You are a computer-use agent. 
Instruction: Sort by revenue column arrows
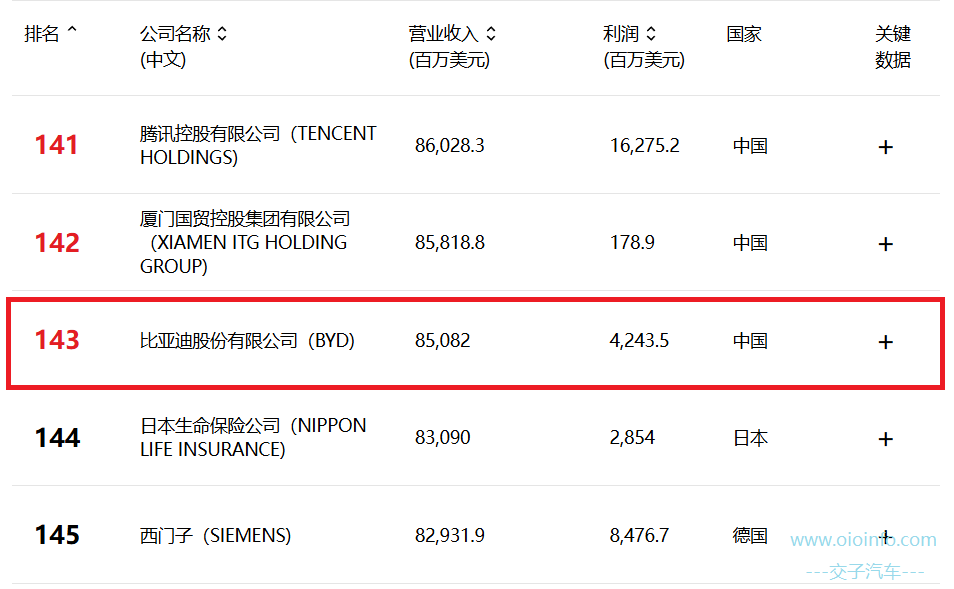click(x=491, y=33)
